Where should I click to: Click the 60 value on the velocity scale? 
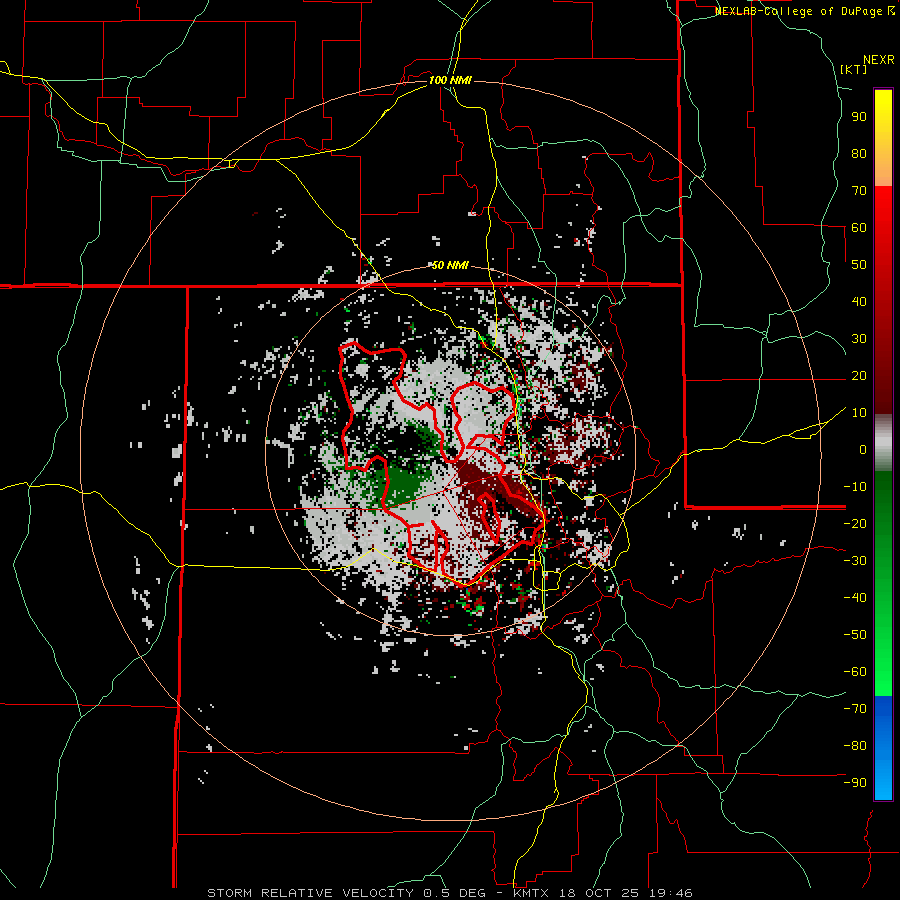click(859, 228)
